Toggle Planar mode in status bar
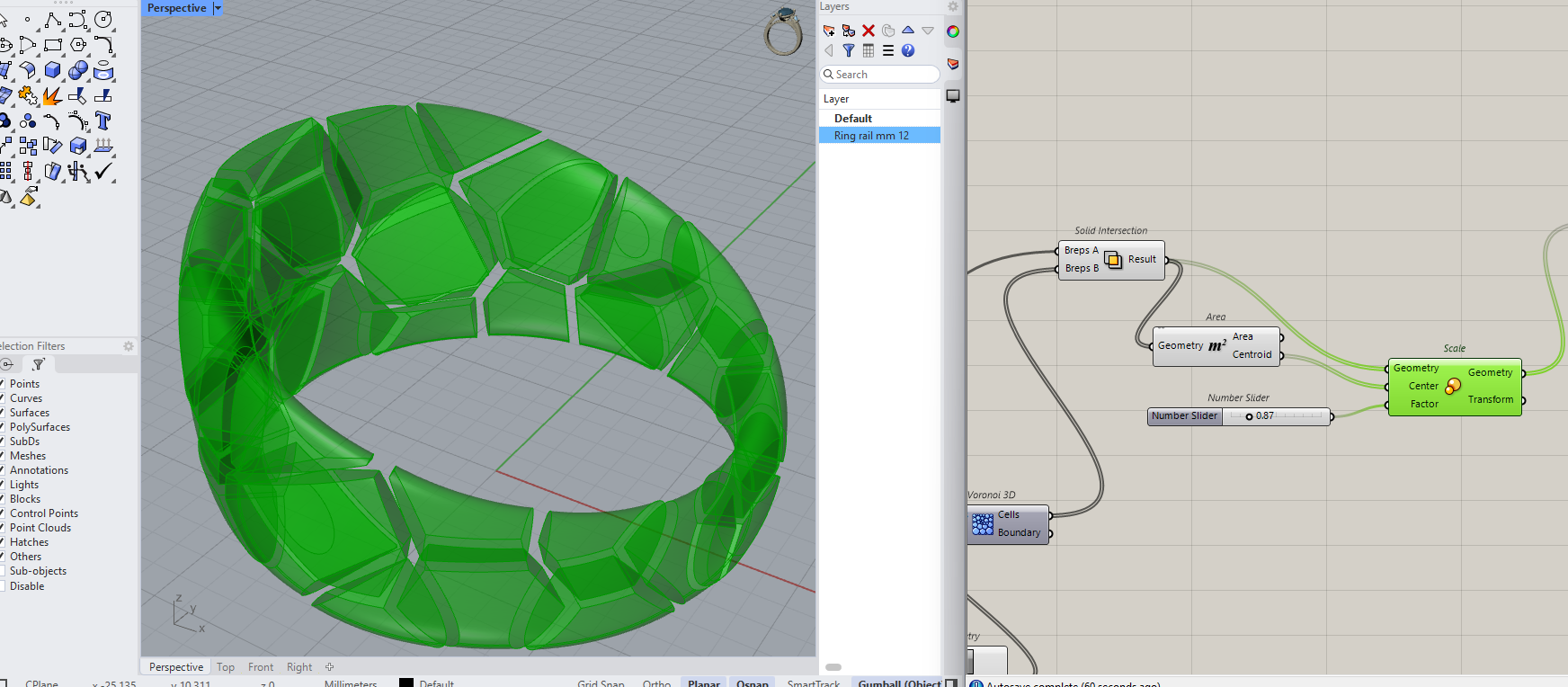Screen dimensions: 1568x687 [704, 683]
